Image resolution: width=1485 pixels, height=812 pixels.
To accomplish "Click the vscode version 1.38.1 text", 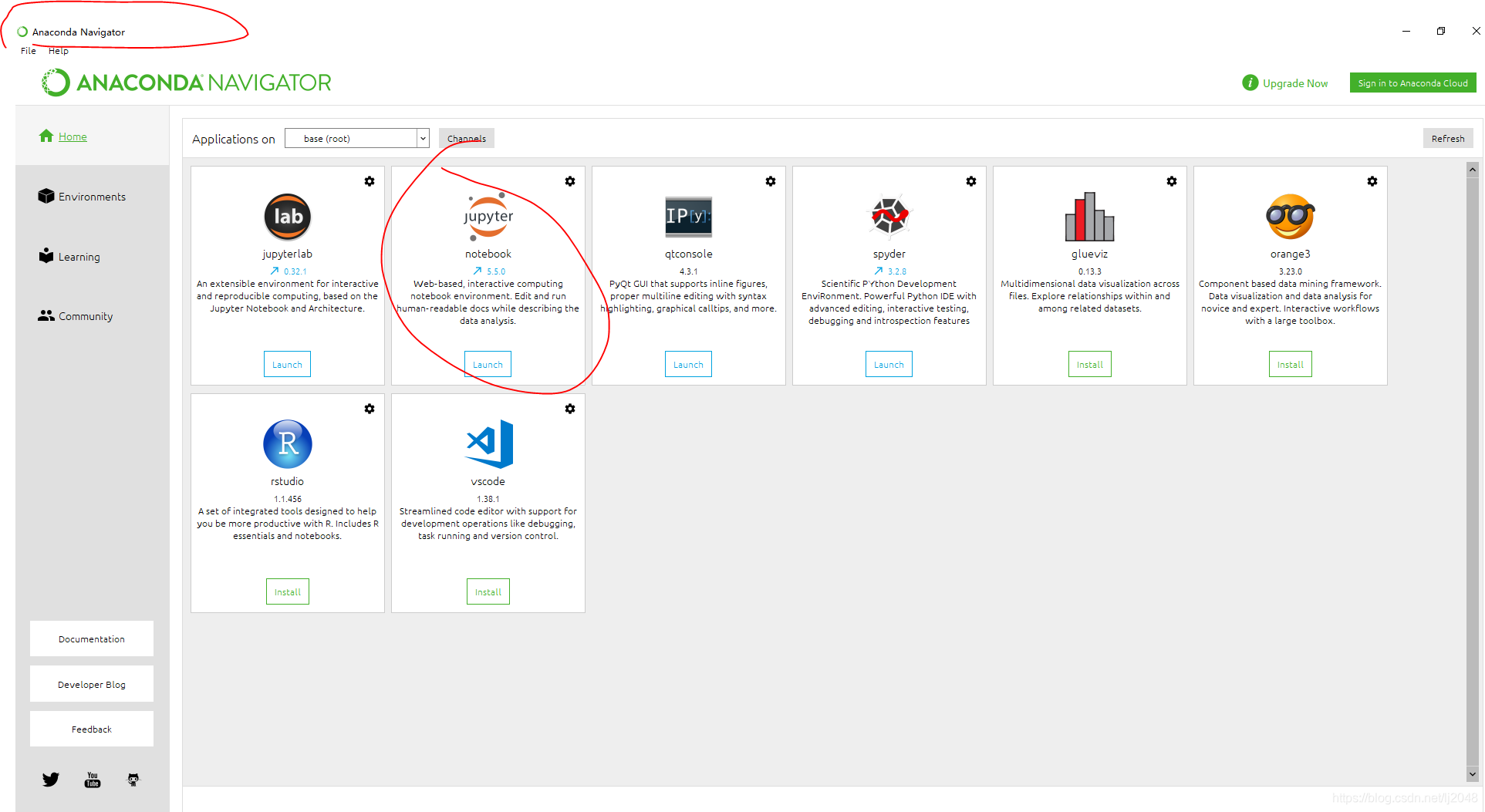I will 488,499.
